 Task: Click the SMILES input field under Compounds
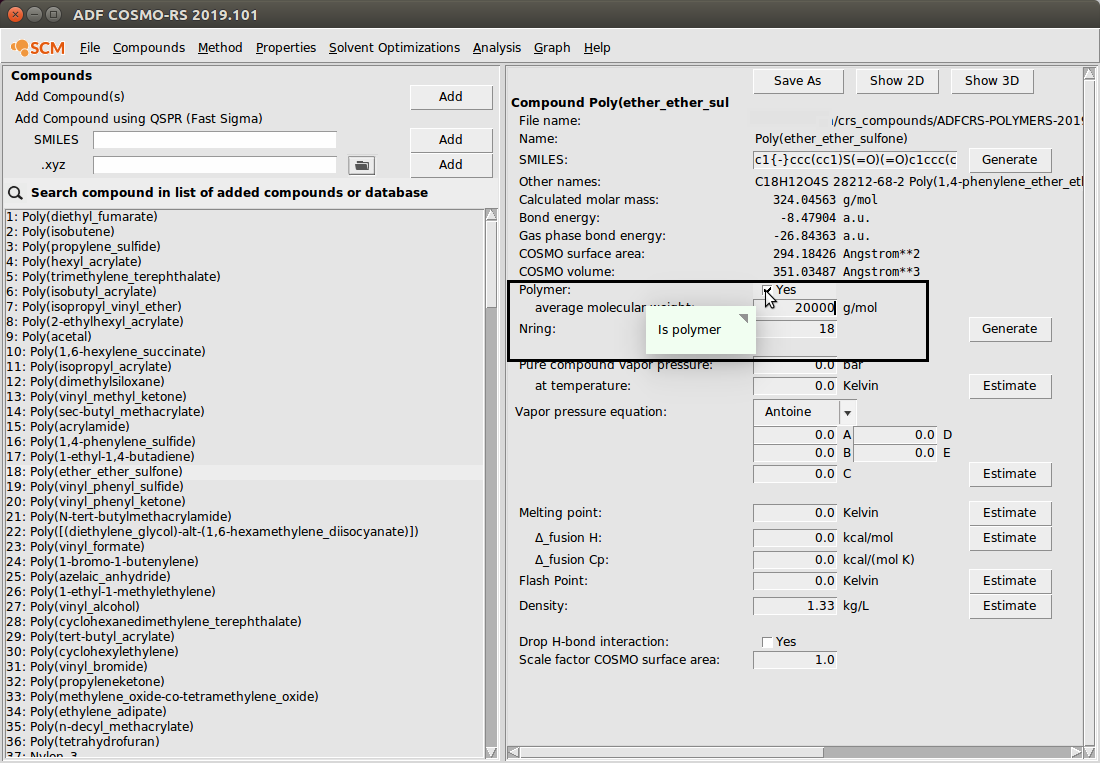[214, 140]
